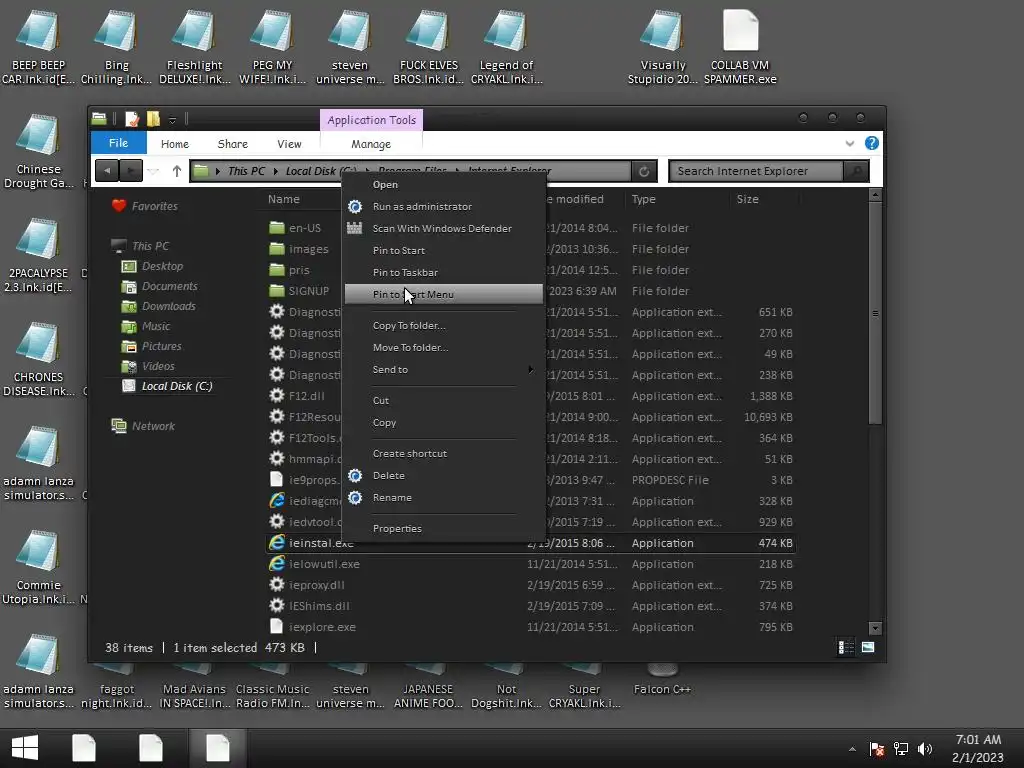Select Copy from context menu
1024x768 pixels.
click(384, 423)
